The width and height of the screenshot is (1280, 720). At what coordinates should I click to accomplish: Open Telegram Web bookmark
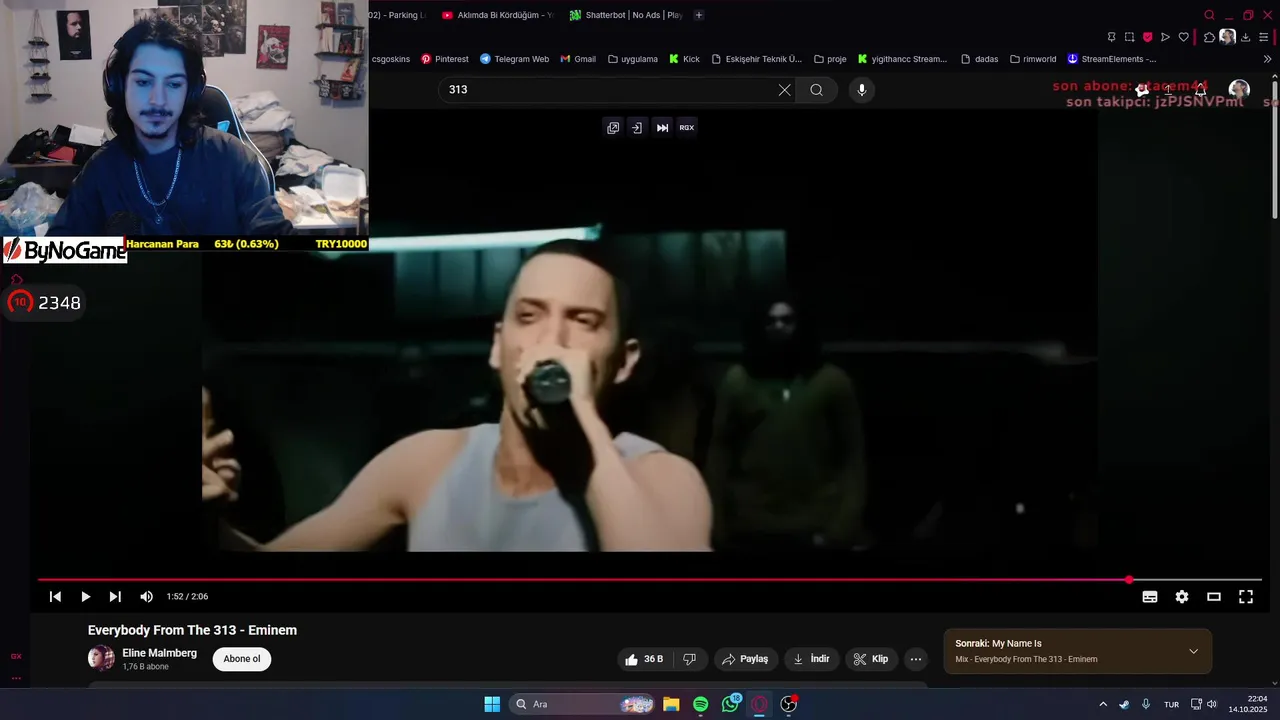(x=514, y=59)
